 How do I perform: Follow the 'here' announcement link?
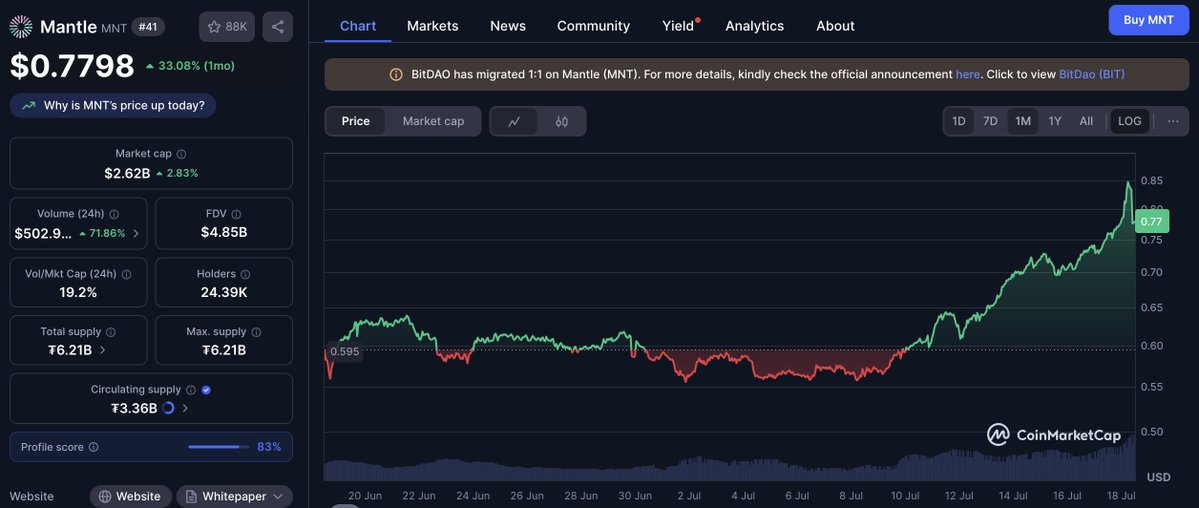(x=967, y=74)
